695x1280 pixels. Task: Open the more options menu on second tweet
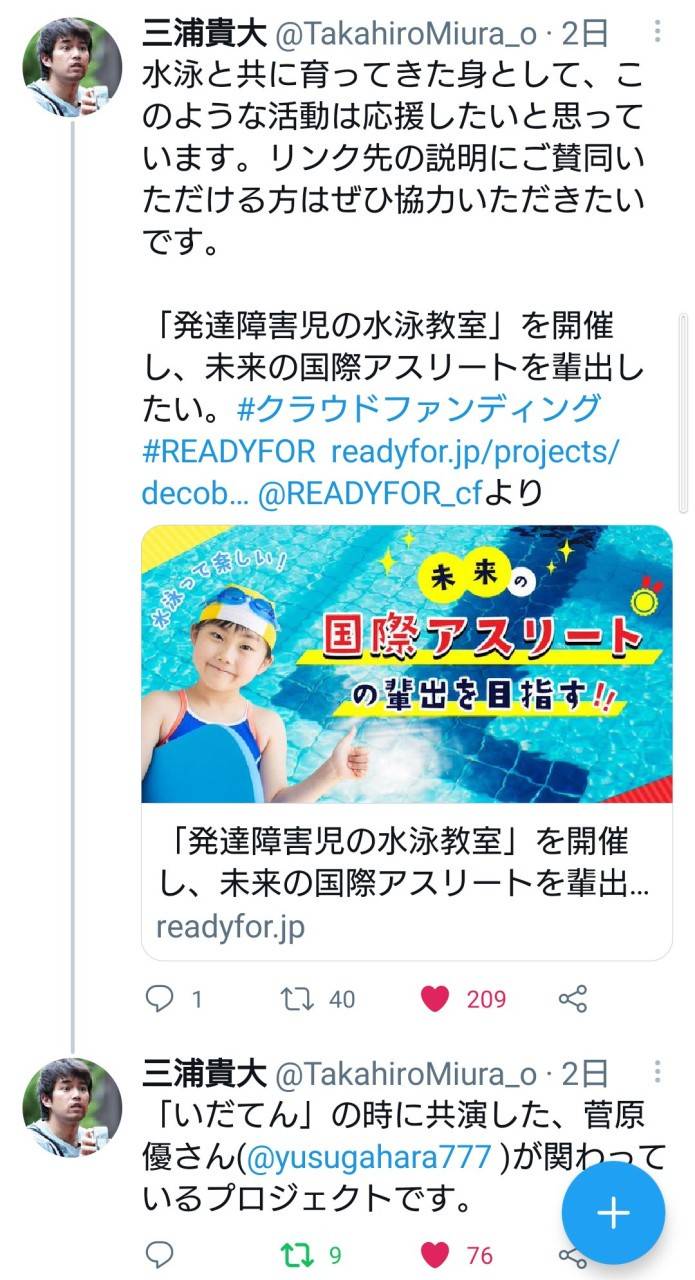click(x=657, y=1071)
